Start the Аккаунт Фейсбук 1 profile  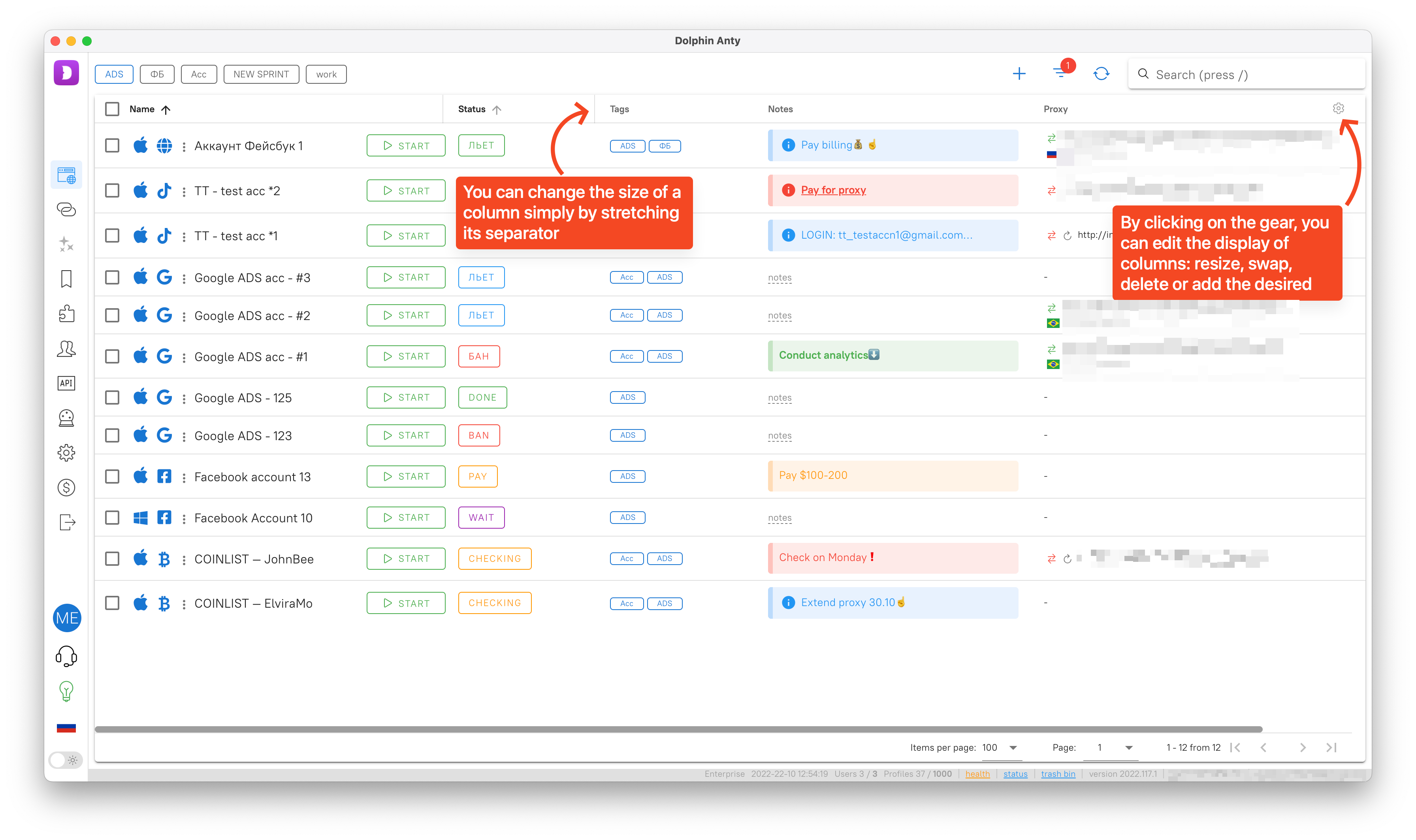click(406, 145)
